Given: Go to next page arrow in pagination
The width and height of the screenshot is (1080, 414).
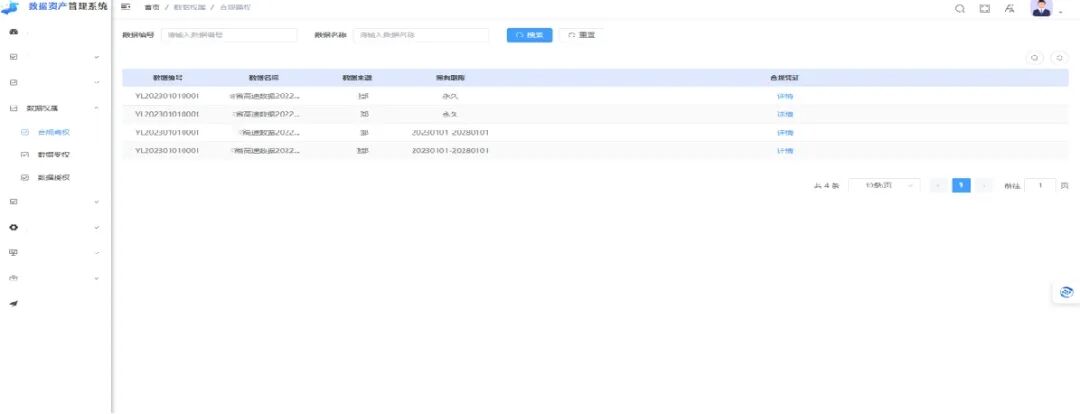Looking at the screenshot, I should point(985,185).
